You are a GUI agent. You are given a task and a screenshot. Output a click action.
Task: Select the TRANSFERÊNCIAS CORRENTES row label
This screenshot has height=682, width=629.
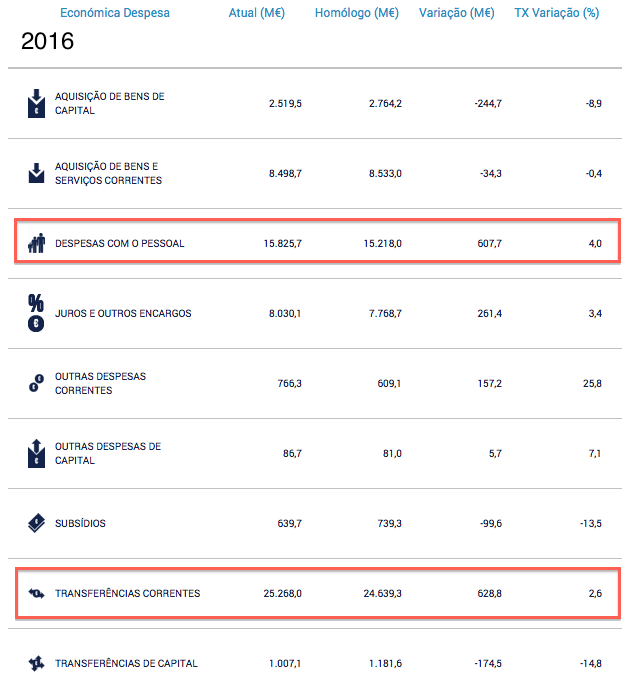[127, 593]
